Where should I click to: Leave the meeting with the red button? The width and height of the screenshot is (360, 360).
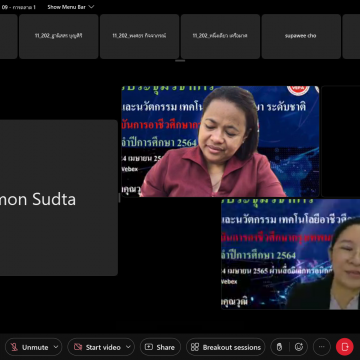345,347
